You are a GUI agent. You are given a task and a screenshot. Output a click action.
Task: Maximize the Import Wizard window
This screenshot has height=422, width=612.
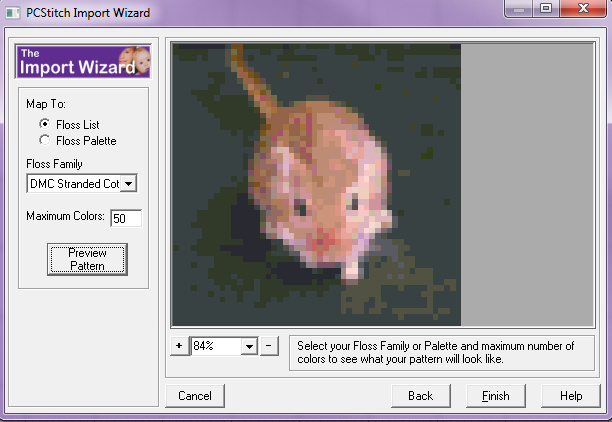point(546,8)
